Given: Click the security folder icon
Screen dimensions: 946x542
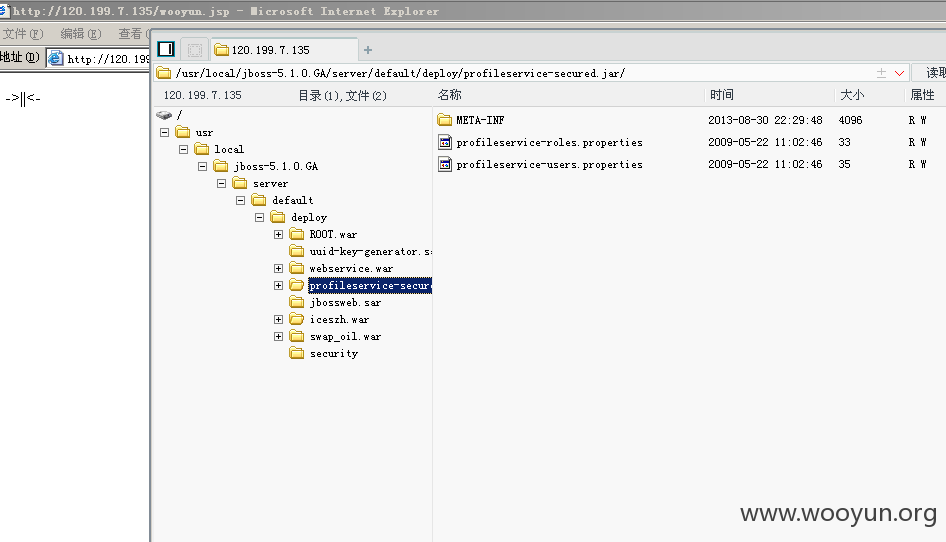Looking at the screenshot, I should coord(296,353).
